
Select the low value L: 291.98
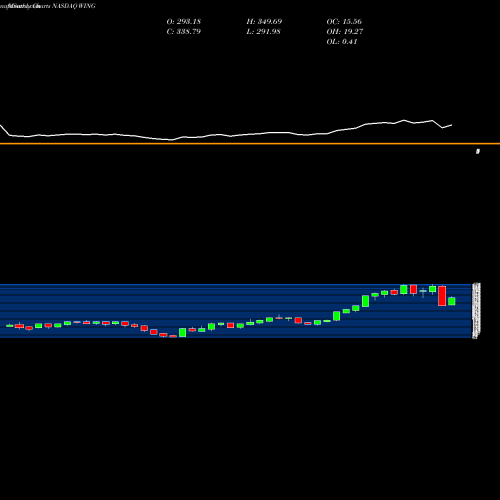coord(264,31)
